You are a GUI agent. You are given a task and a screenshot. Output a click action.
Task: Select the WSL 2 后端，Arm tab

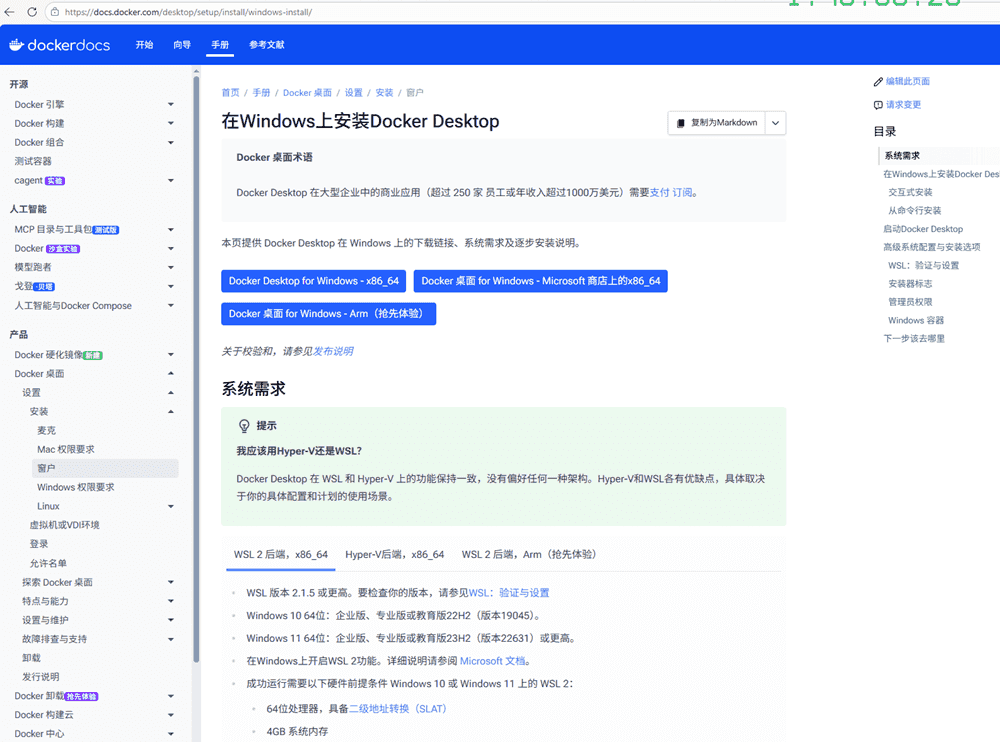pyautogui.click(x=529, y=554)
